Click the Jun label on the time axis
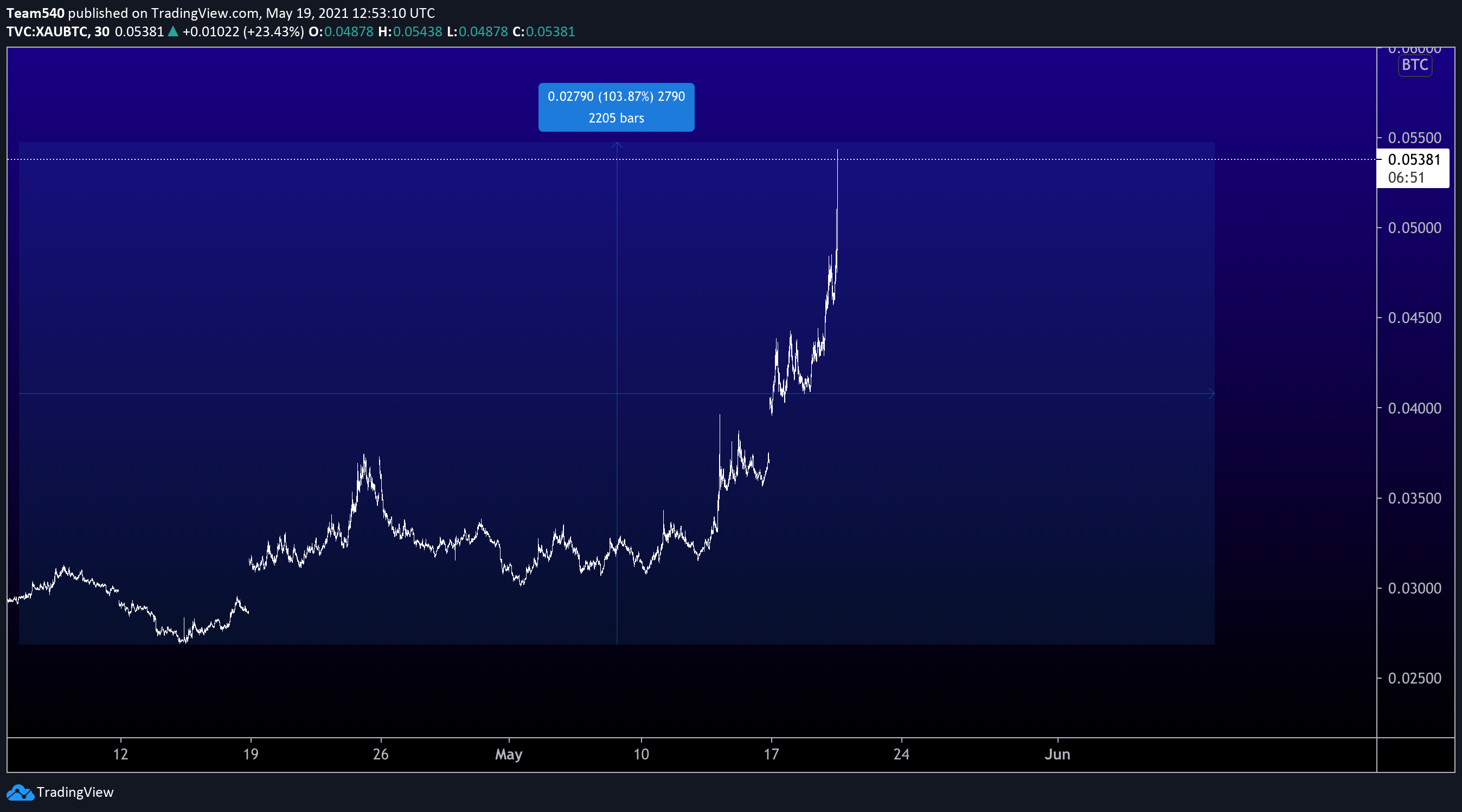 (x=1057, y=754)
